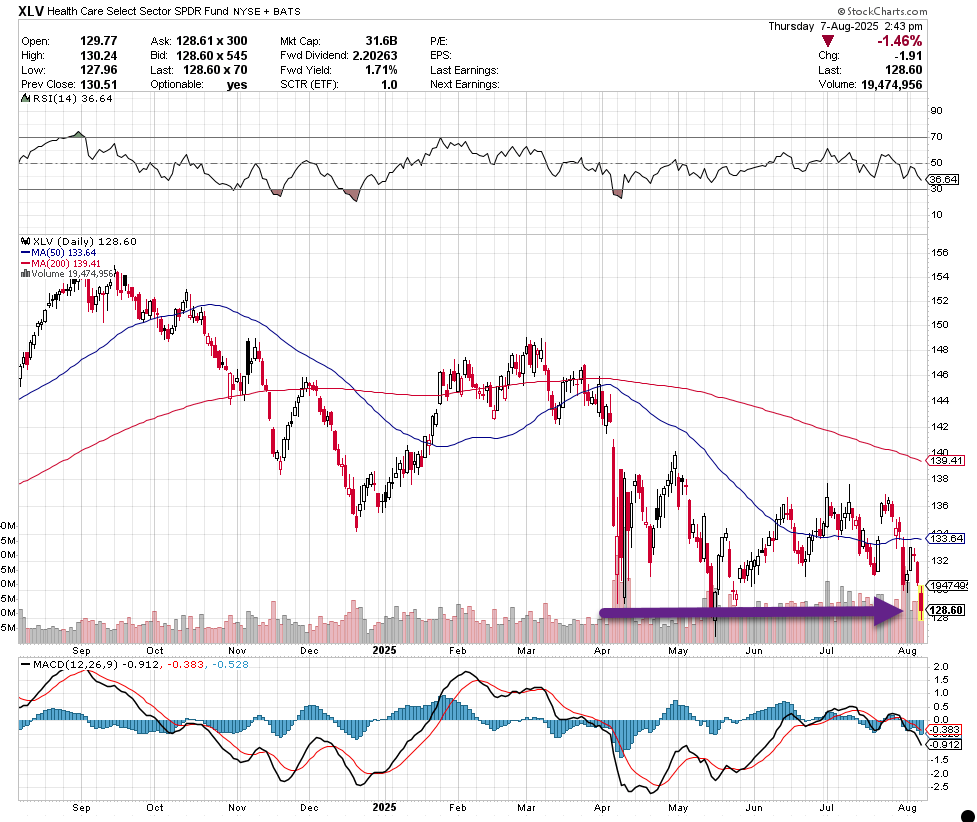Viewport: 977px width, 822px height.
Task: Click the Chg value -1.91
Action: pyautogui.click(x=909, y=55)
